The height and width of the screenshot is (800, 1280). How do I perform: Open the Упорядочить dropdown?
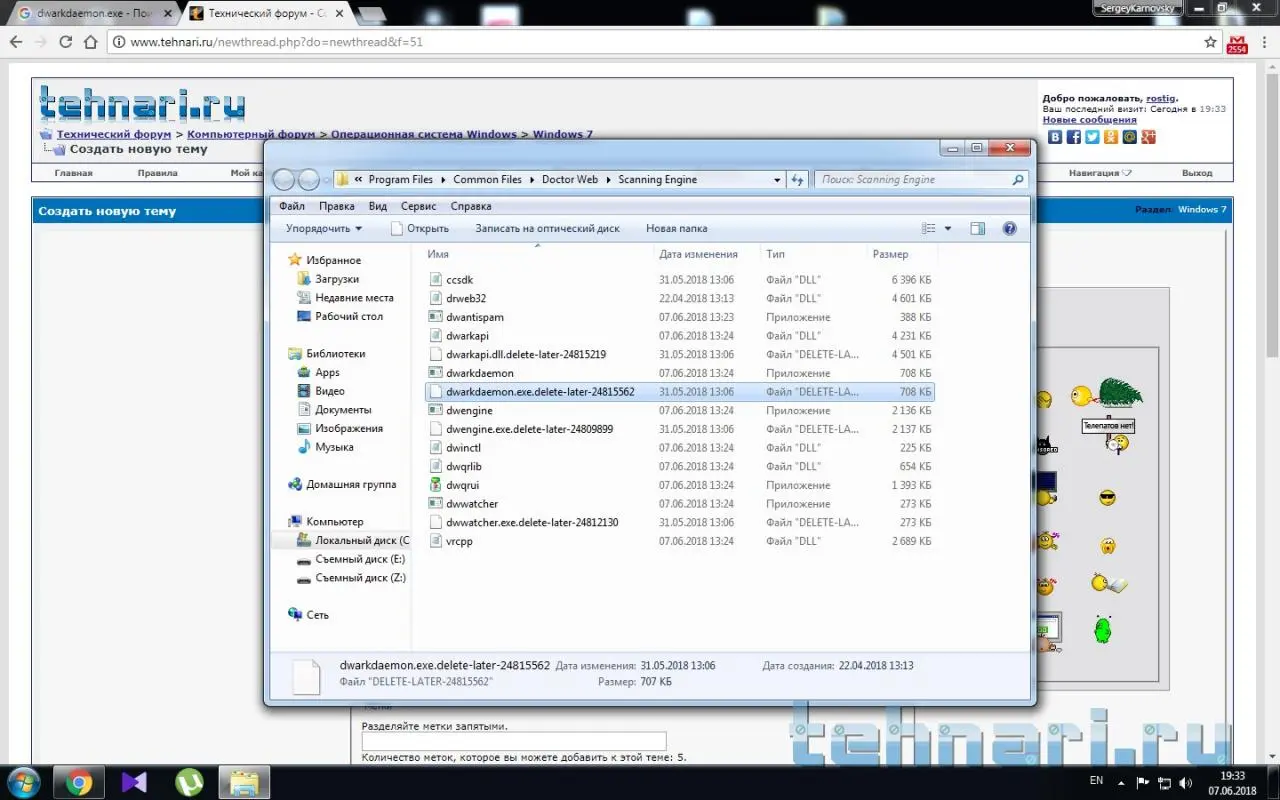(324, 229)
